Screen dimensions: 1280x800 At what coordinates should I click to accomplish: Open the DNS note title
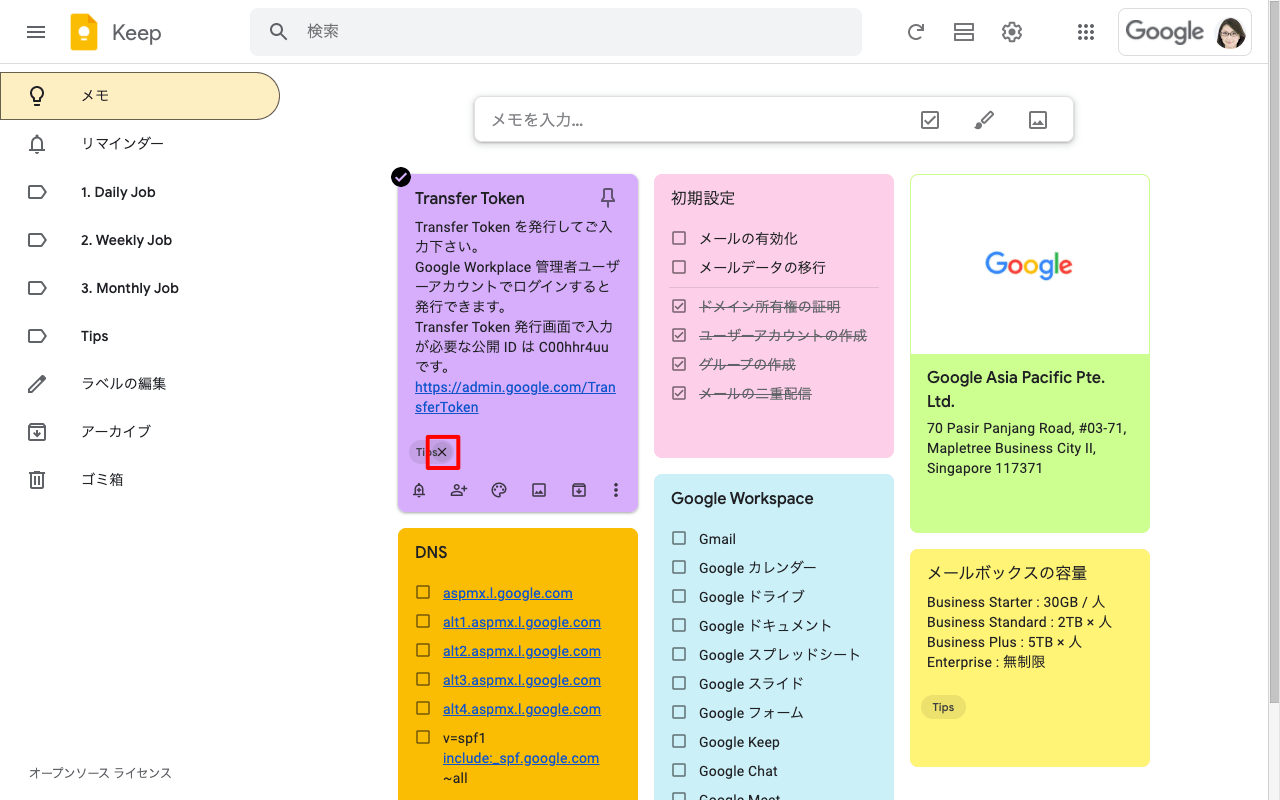coord(431,552)
